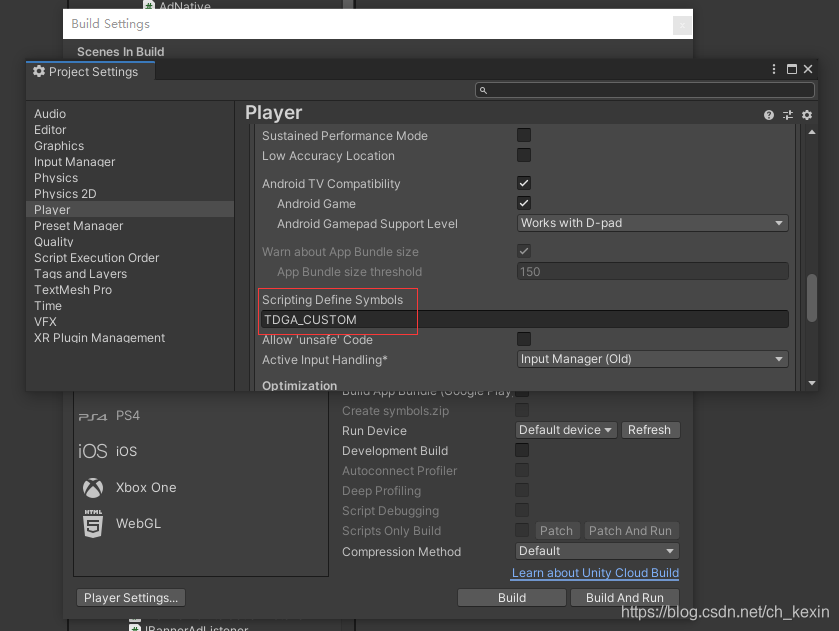Click the Project Settings gear tab icon
The image size is (839, 631).
tap(39, 71)
